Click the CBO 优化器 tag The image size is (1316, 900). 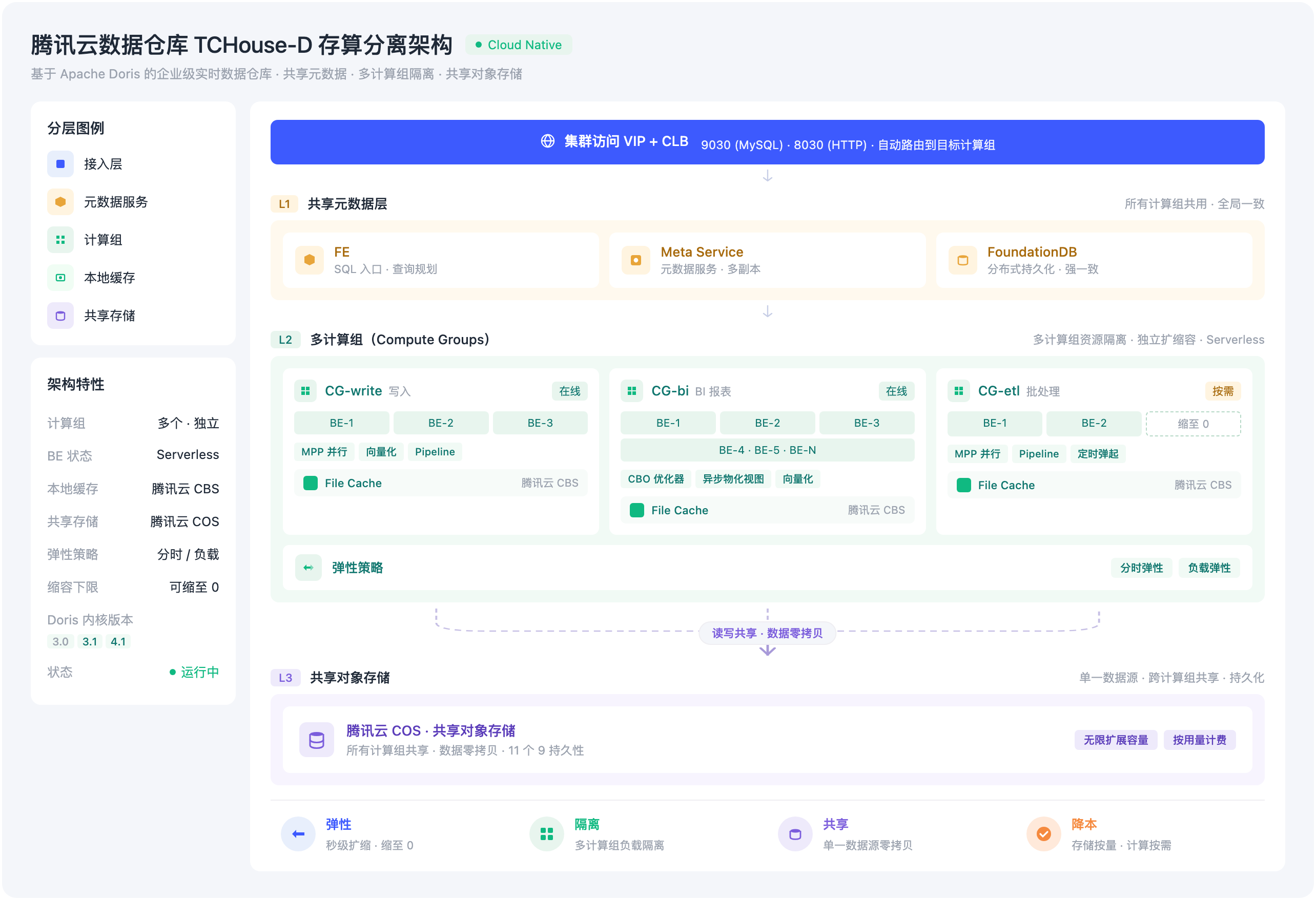pos(656,479)
